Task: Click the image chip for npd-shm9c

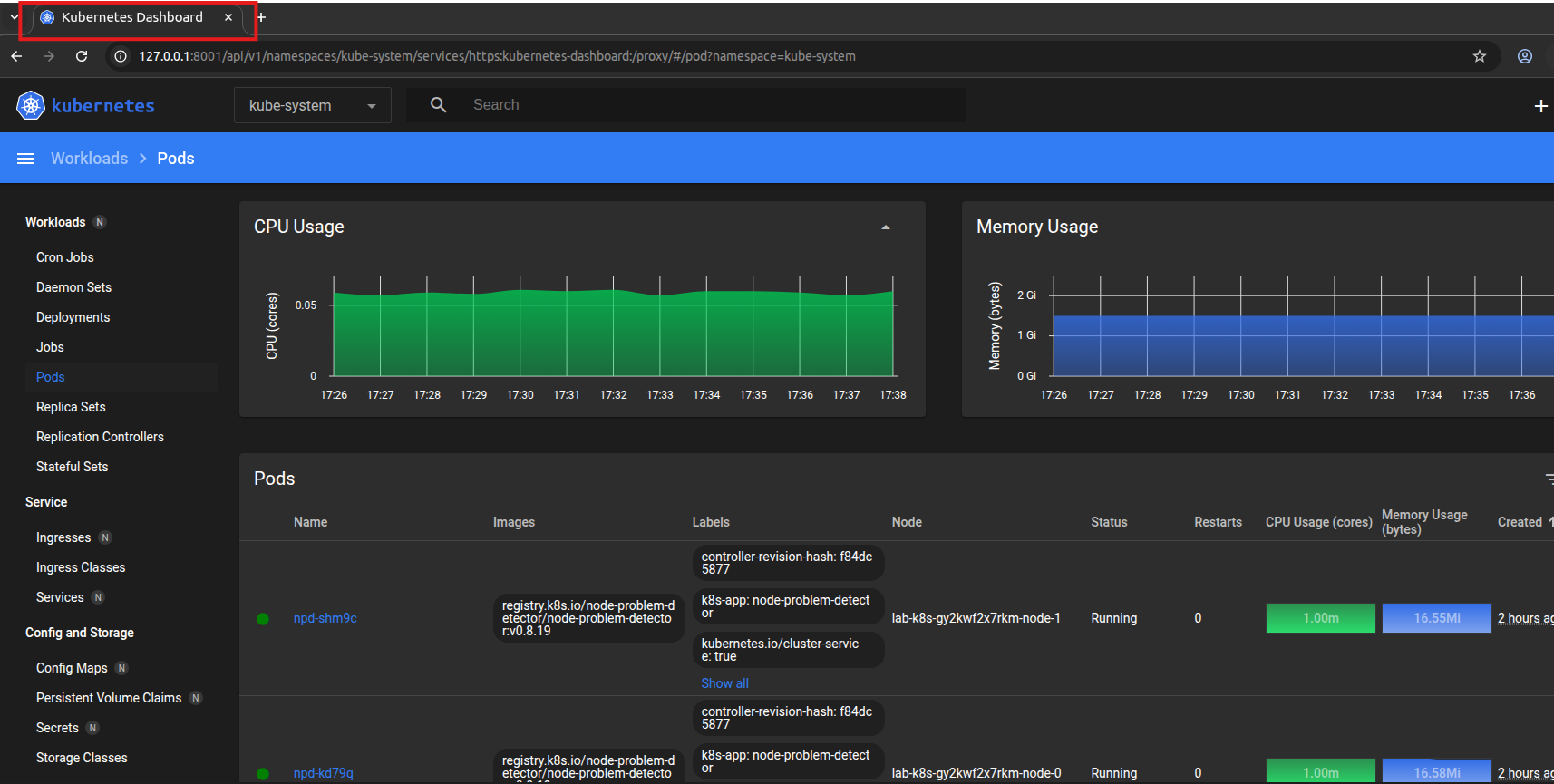Action: point(588,618)
